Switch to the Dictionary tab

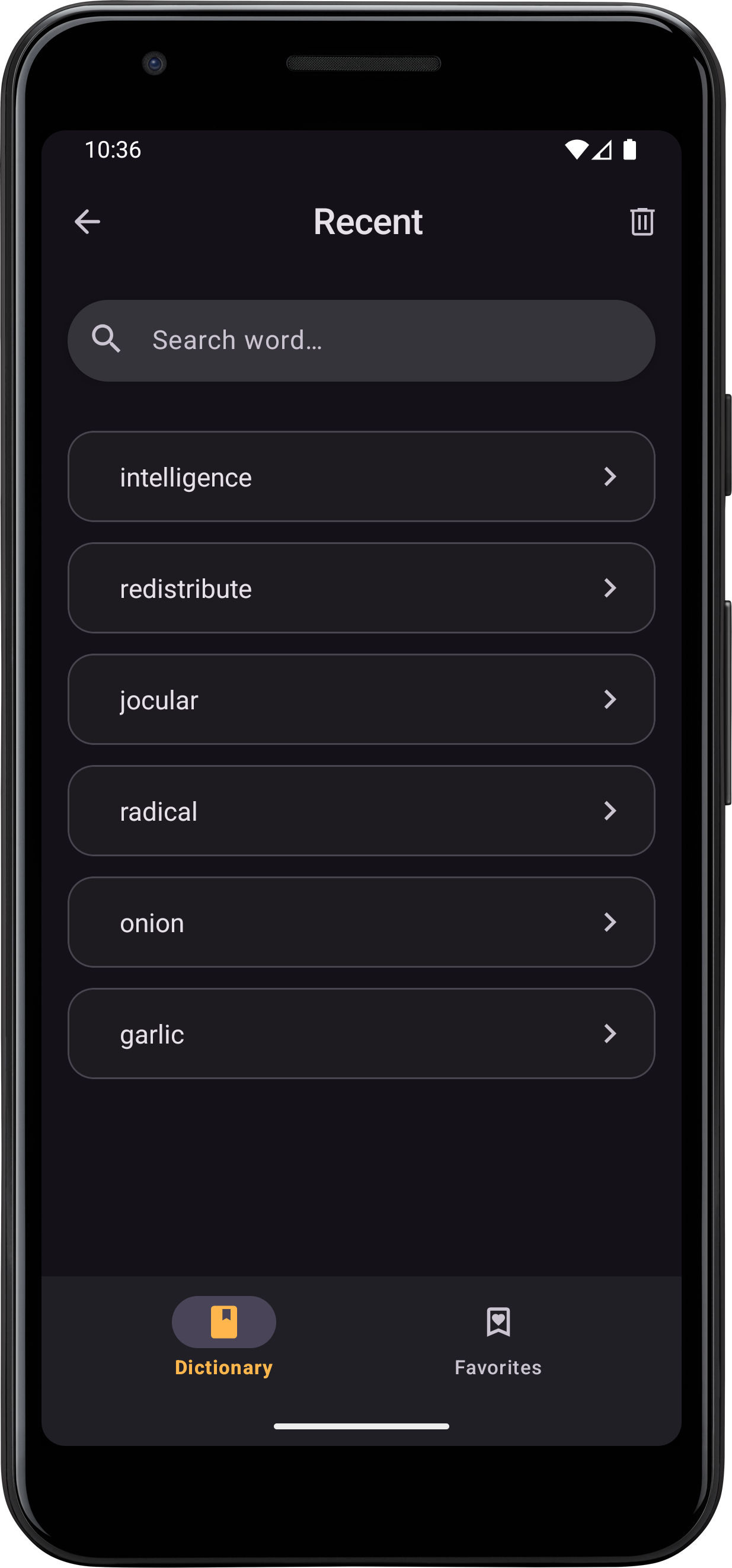click(x=223, y=1367)
